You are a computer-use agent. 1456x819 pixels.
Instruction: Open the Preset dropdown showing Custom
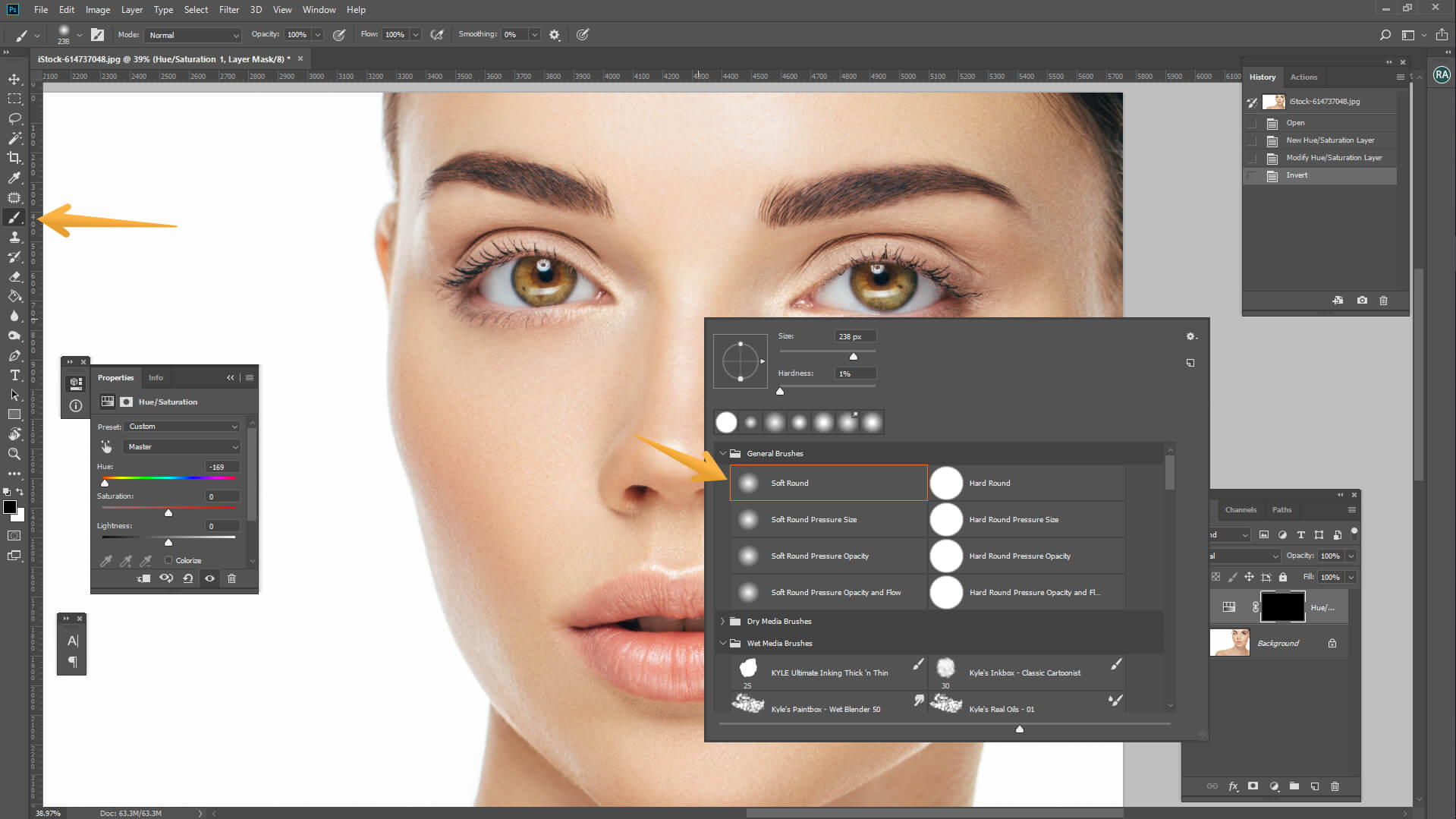[181, 427]
